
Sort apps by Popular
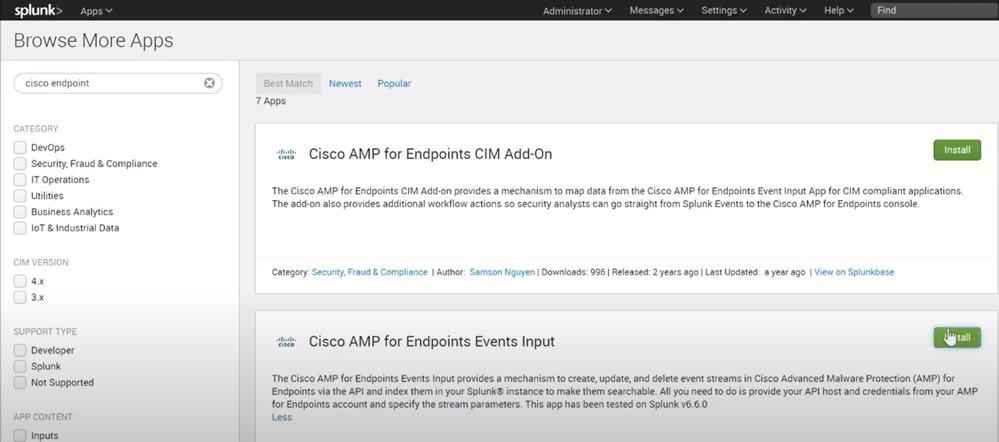(394, 83)
